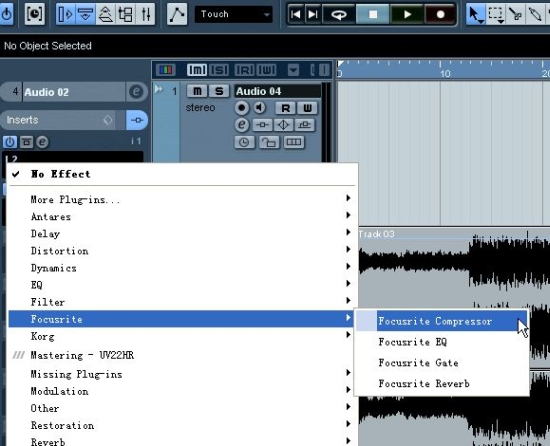Open Audio 02 inspector edit 'e' button
Screen dimensions: 550x446
coord(136,92)
